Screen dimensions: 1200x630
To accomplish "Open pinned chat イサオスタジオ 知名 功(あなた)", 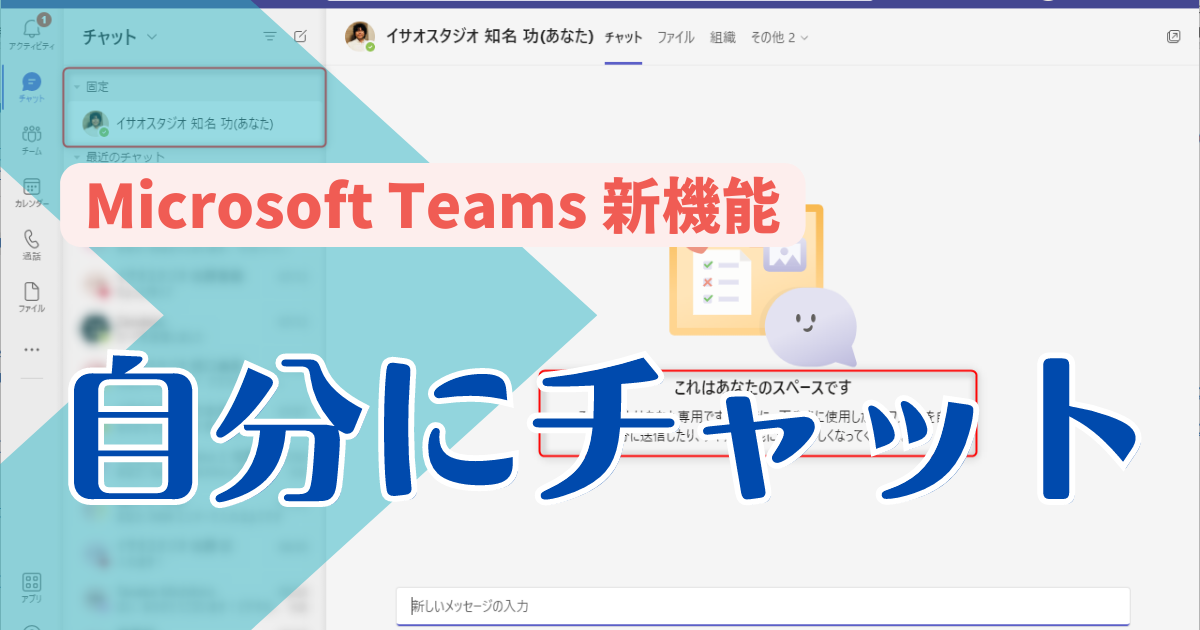I will 195,123.
